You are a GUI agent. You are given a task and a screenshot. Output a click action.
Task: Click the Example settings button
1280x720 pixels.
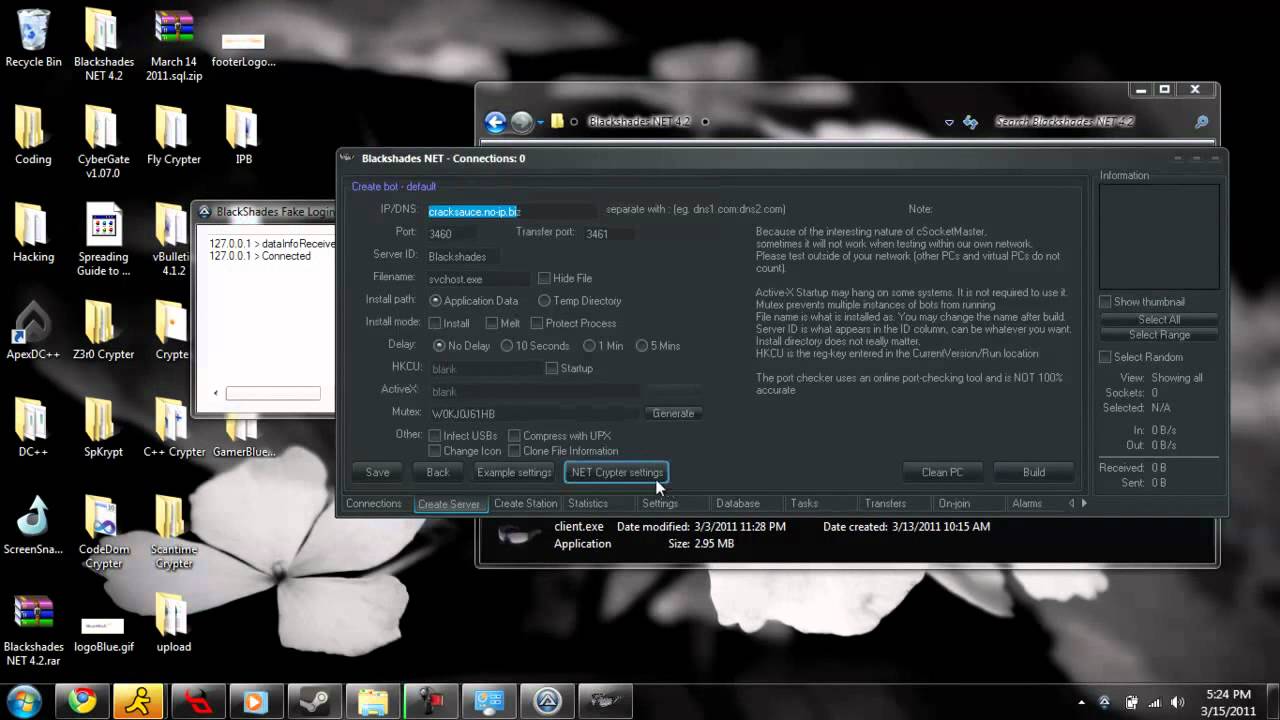pyautogui.click(x=514, y=472)
